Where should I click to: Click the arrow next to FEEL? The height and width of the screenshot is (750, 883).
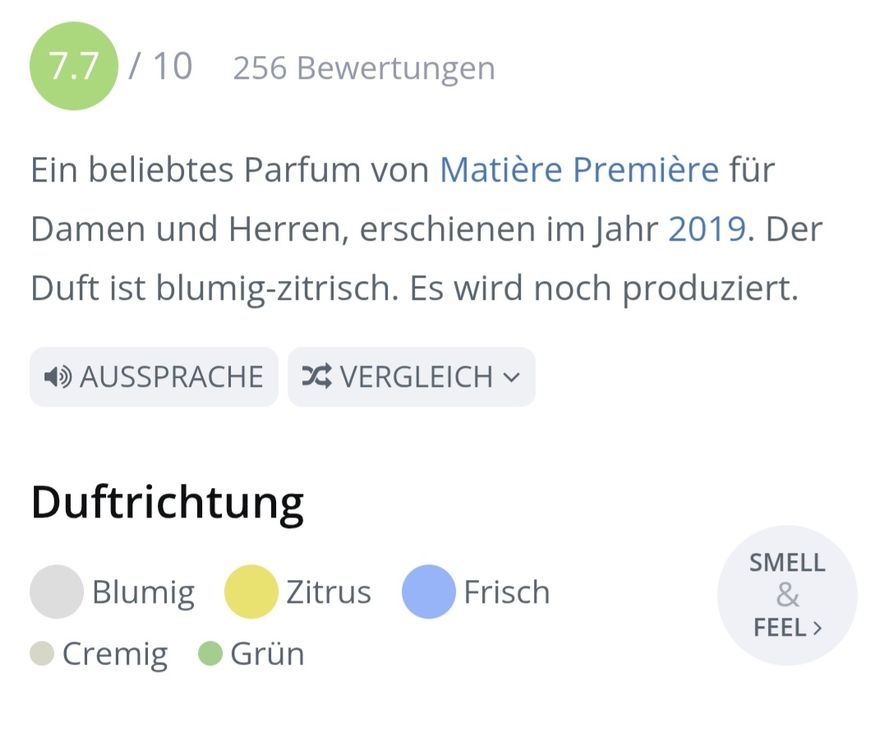click(x=818, y=628)
